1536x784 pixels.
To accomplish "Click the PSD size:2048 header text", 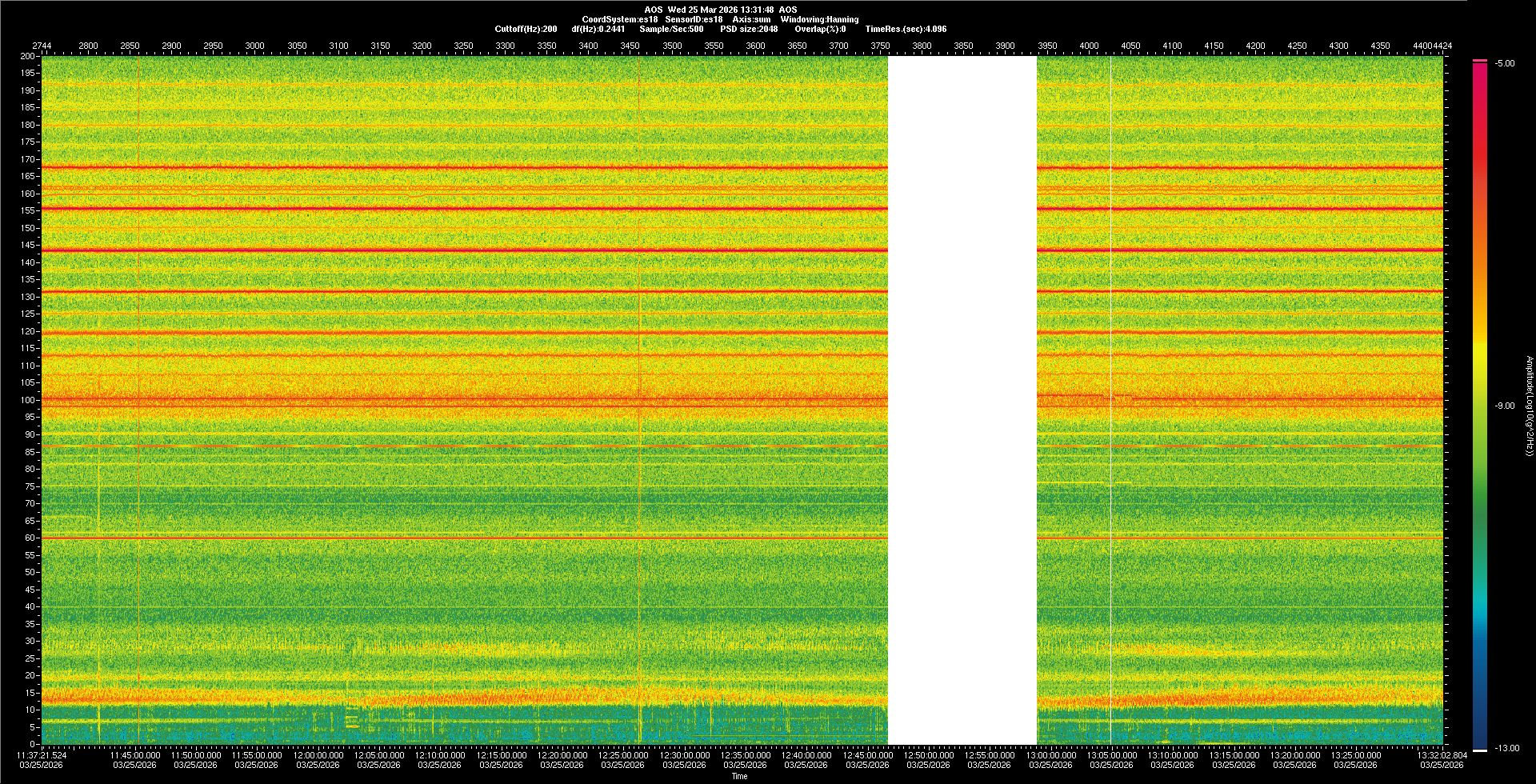I will tap(749, 29).
